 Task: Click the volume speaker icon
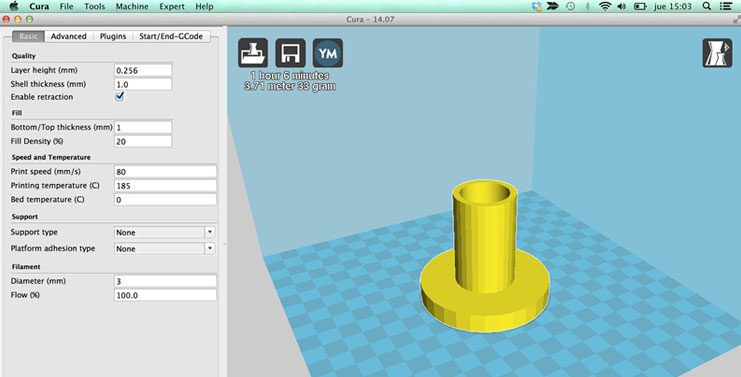tap(621, 6)
